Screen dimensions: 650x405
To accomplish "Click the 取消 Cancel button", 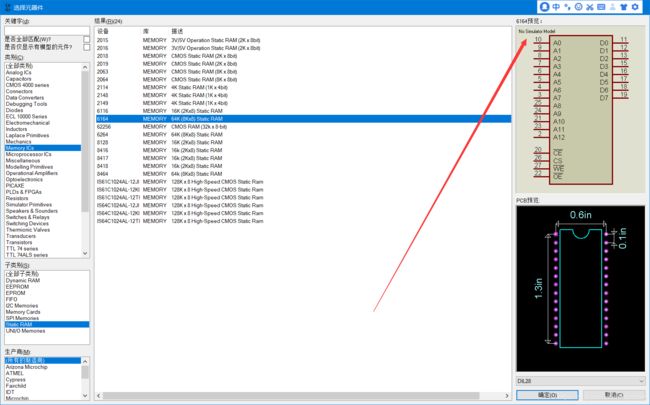I will [x=614, y=395].
